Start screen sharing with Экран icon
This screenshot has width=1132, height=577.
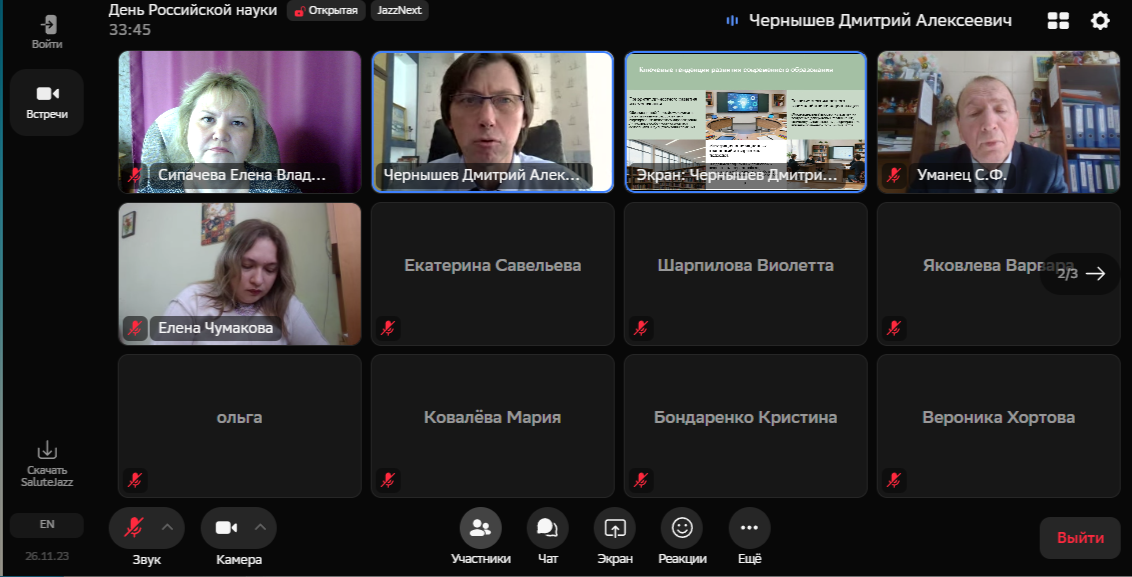(x=615, y=528)
